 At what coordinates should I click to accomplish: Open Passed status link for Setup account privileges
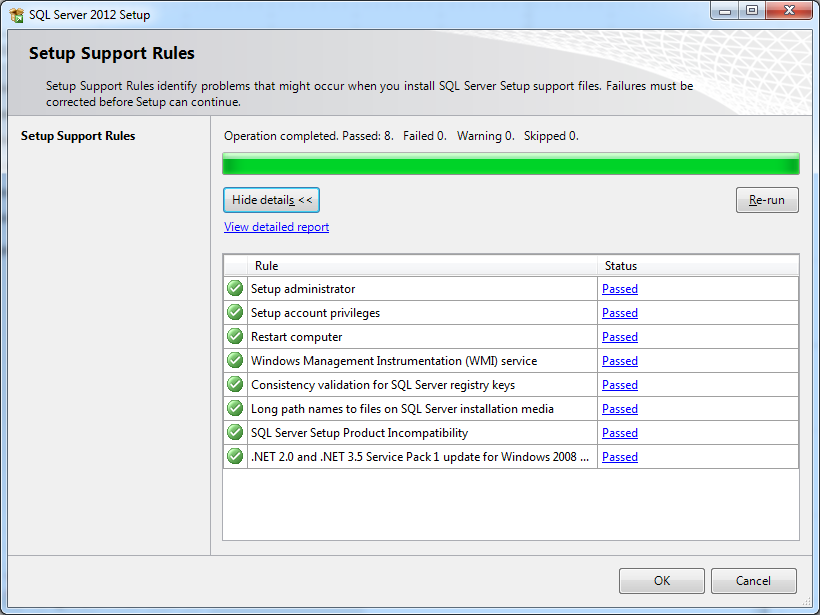pyautogui.click(x=620, y=313)
